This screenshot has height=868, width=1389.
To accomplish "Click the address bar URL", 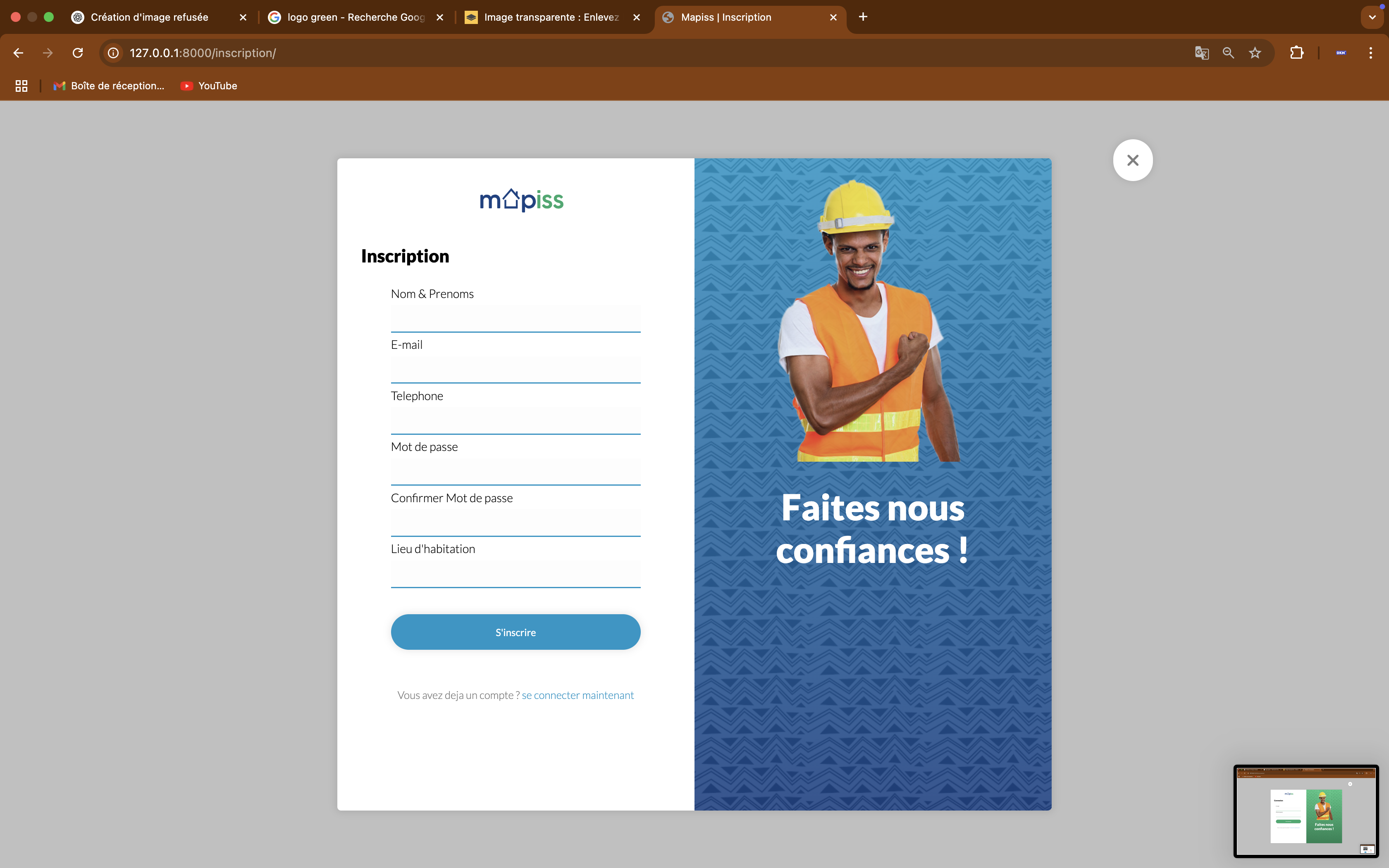I will [x=203, y=53].
